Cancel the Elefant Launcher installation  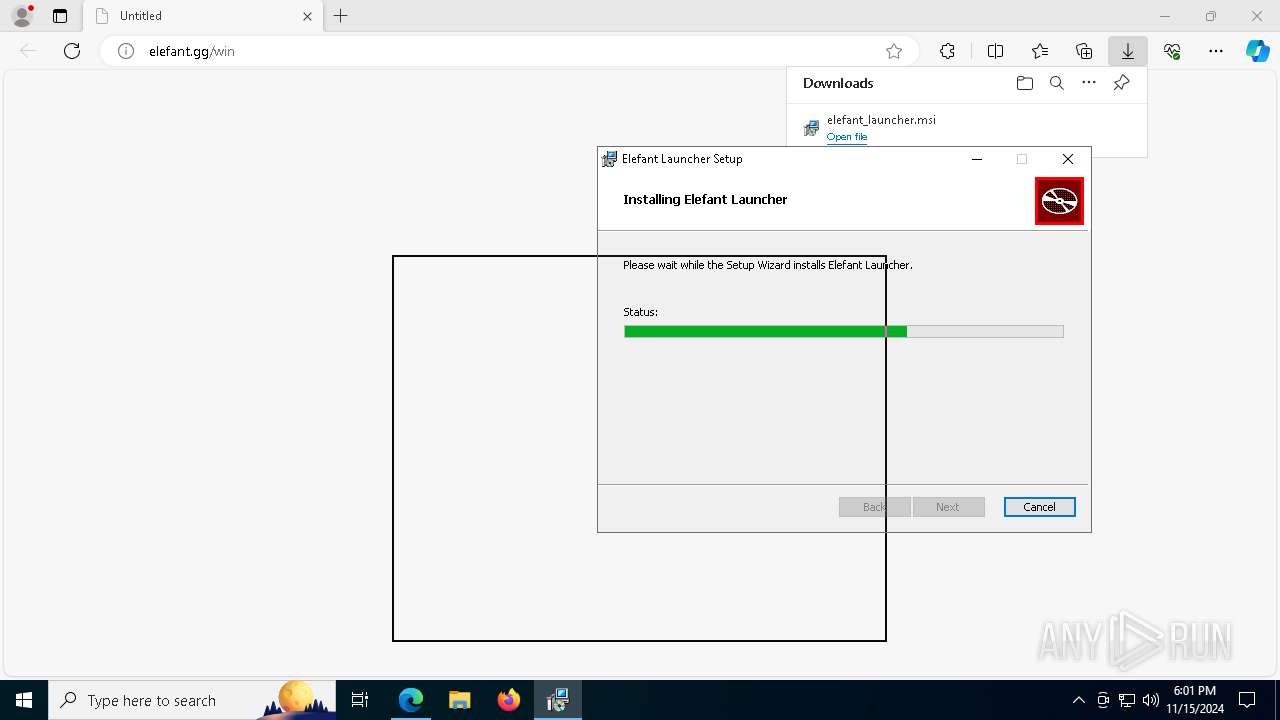pyautogui.click(x=1039, y=507)
